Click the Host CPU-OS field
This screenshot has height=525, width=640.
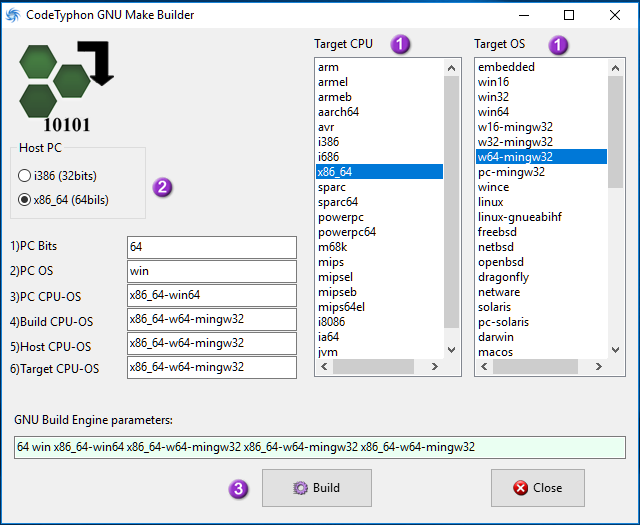coord(212,343)
